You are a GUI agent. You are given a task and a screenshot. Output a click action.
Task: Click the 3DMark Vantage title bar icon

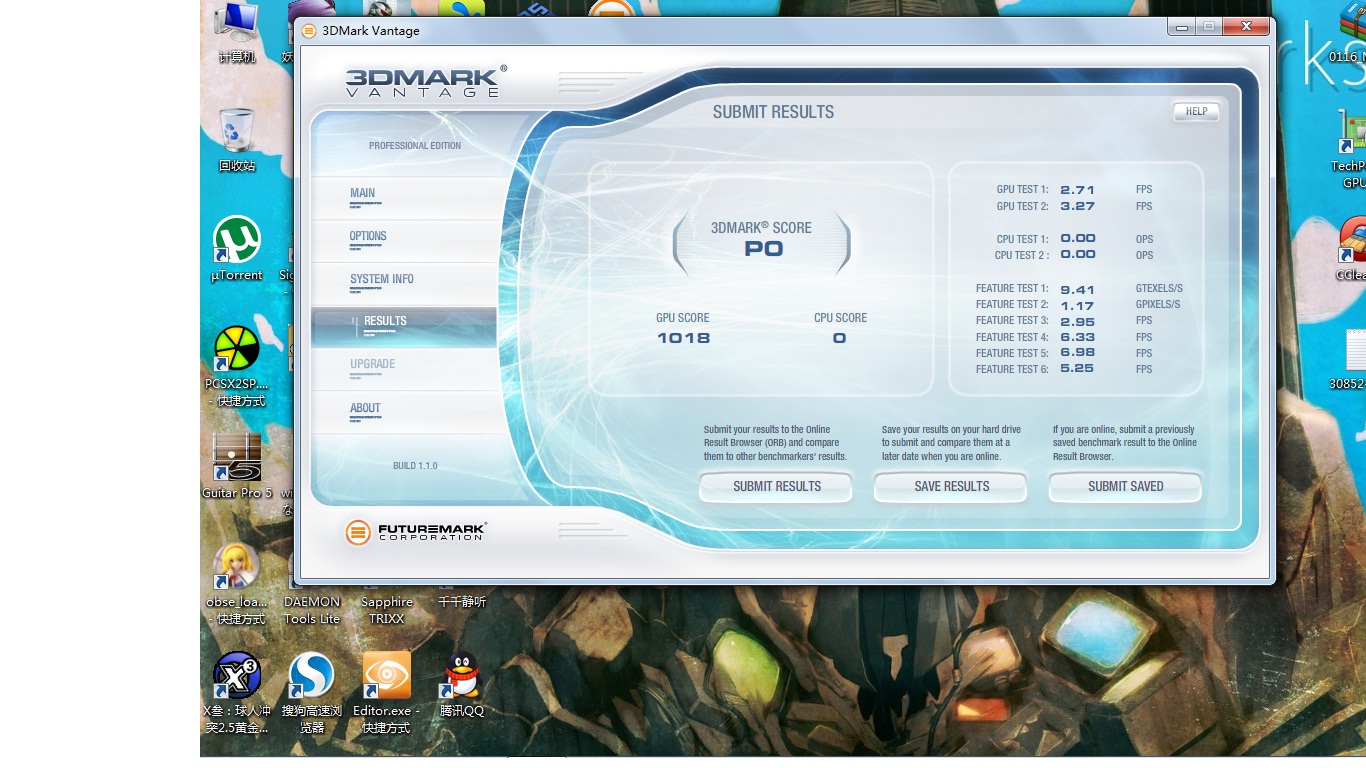pyautogui.click(x=309, y=31)
